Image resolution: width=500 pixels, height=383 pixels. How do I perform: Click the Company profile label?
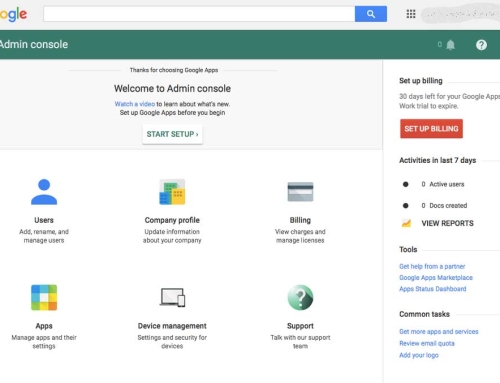click(172, 220)
